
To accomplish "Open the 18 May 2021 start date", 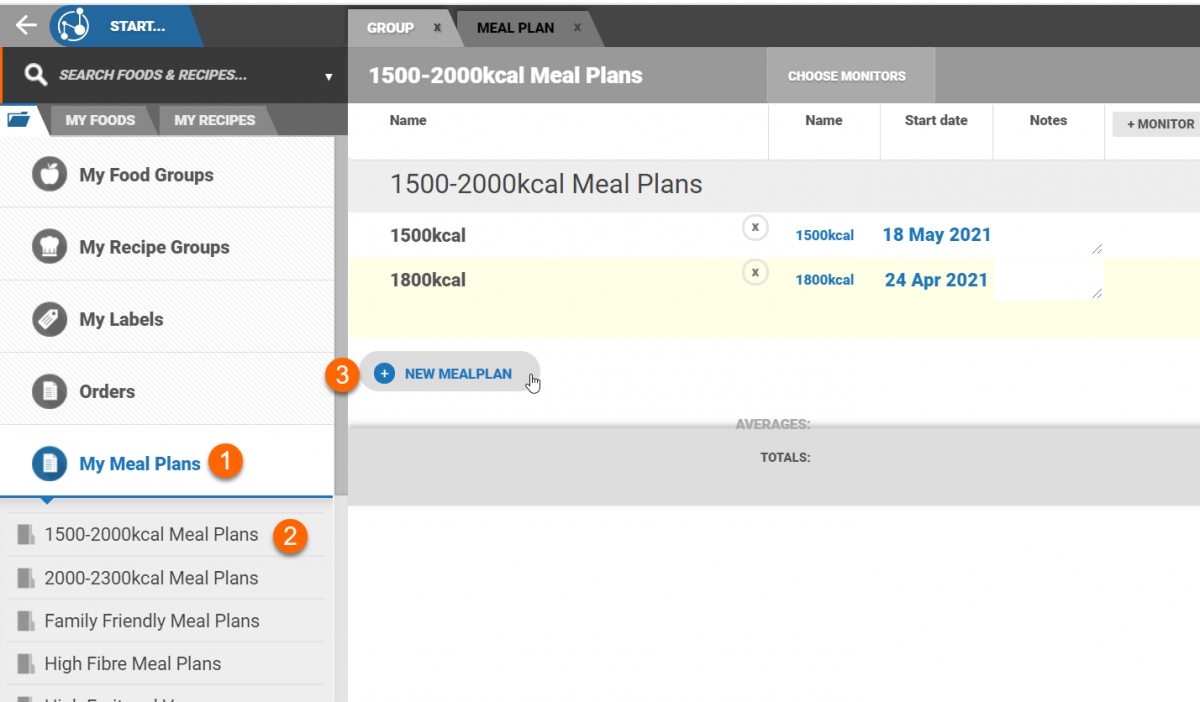I will [x=936, y=235].
